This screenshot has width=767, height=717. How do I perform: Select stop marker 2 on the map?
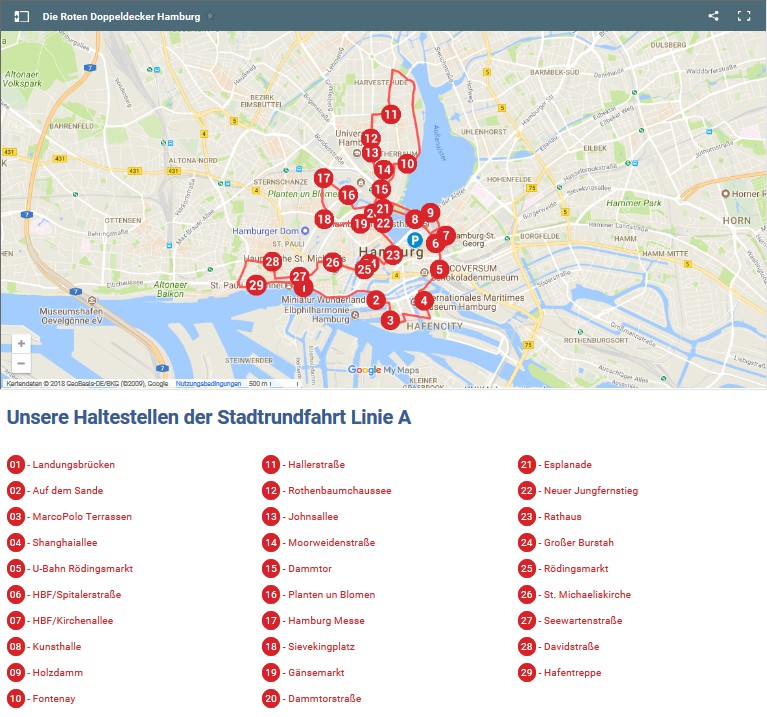376,300
